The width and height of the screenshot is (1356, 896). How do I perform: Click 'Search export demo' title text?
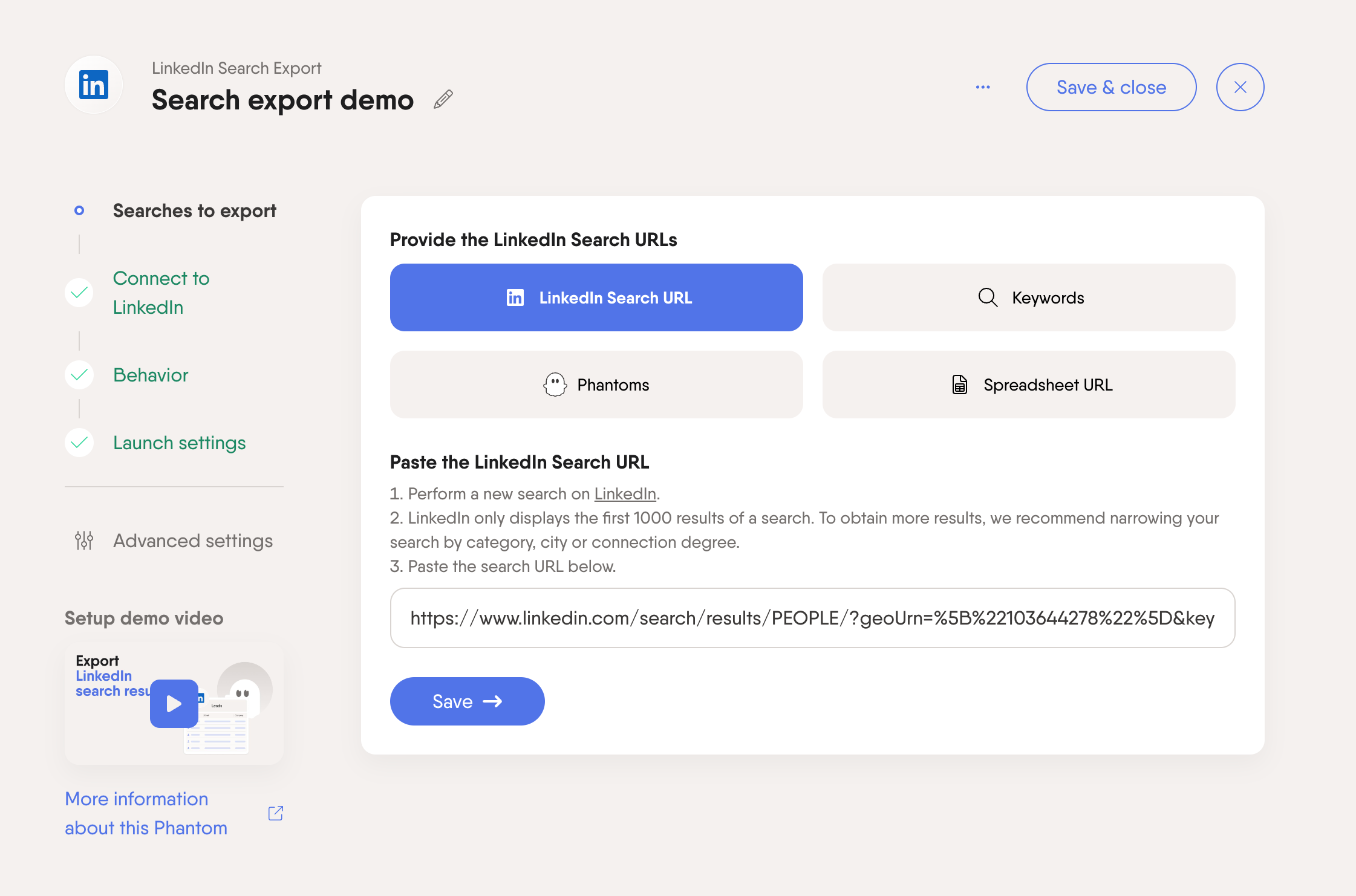point(282,100)
